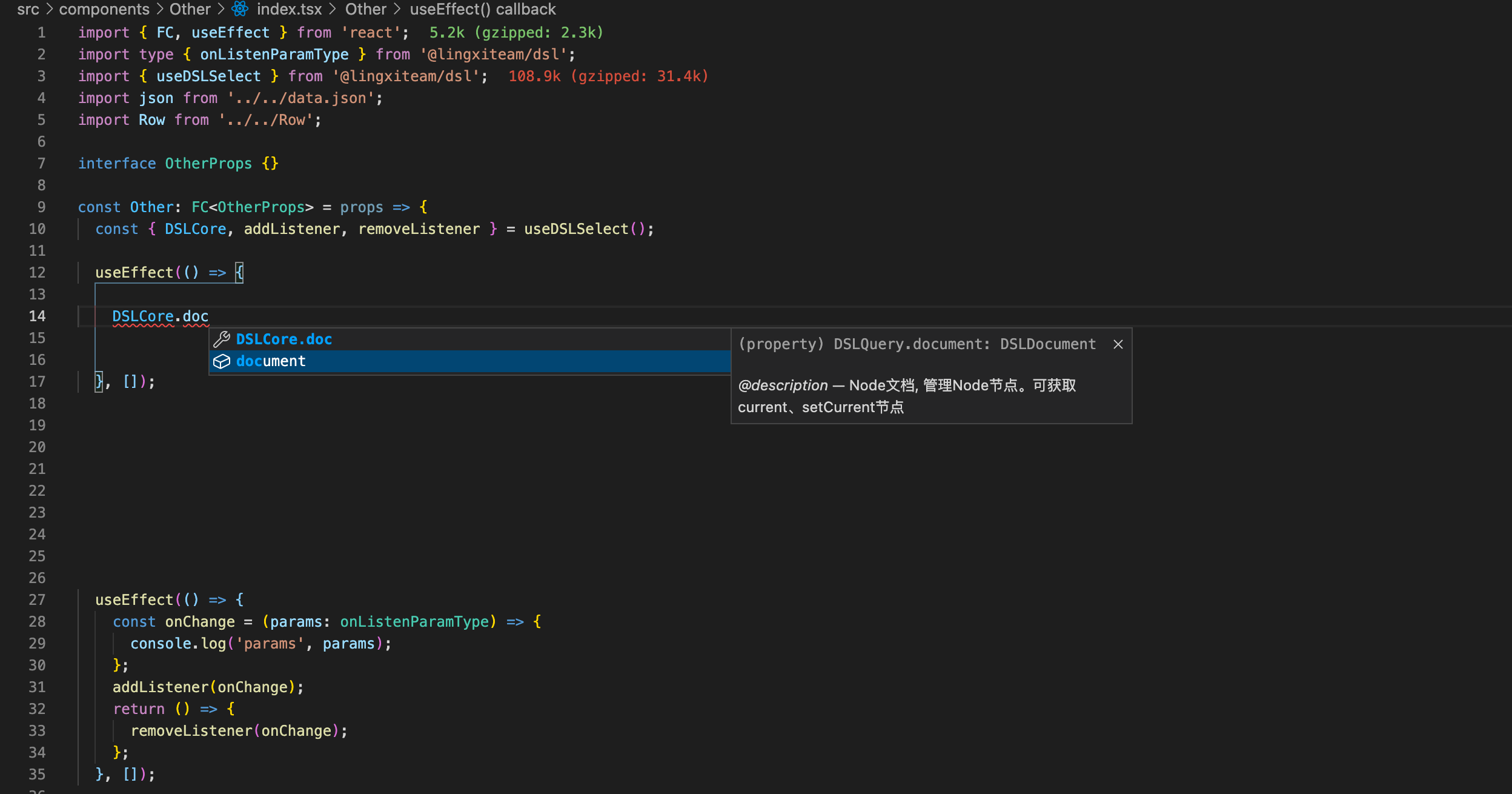1512x794 pixels.
Task: Click 'onChange' declaration on line 28
Action: pyautogui.click(x=200, y=622)
